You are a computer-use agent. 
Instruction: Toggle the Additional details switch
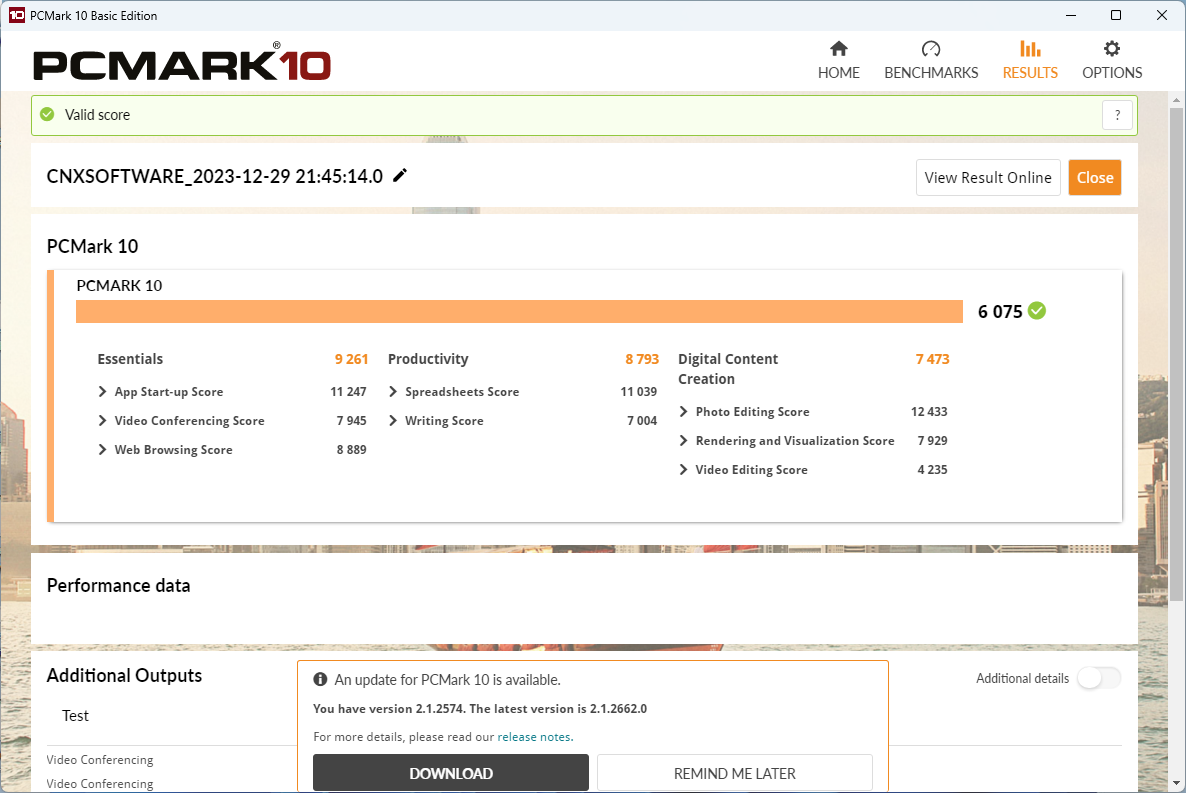tap(1099, 678)
